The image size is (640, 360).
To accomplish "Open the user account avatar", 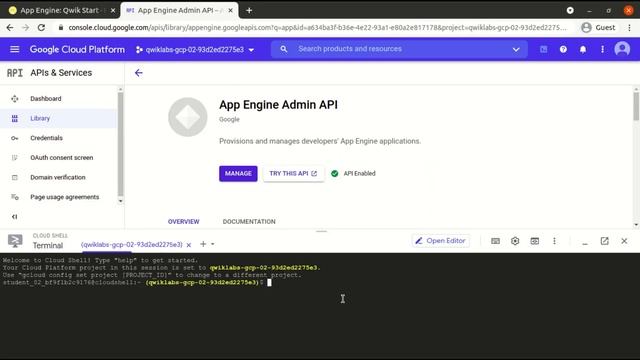I will (x=622, y=49).
